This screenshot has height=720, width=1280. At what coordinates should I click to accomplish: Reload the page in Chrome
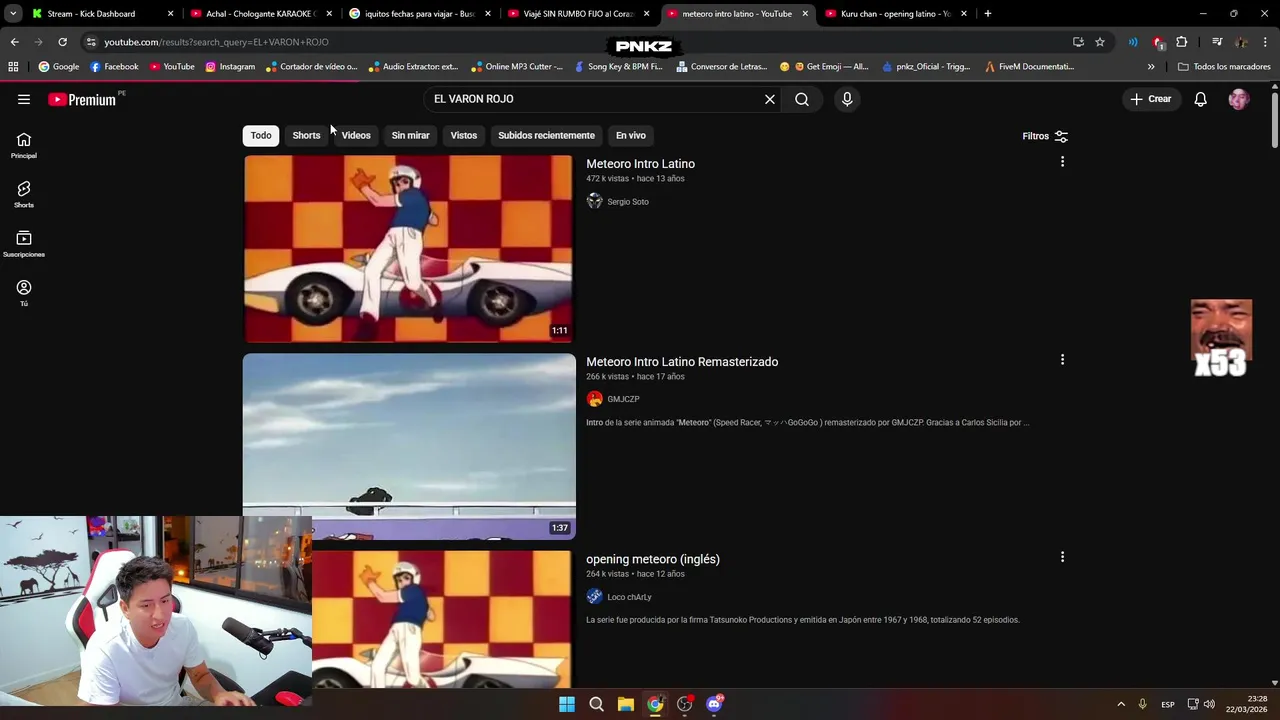[x=62, y=42]
